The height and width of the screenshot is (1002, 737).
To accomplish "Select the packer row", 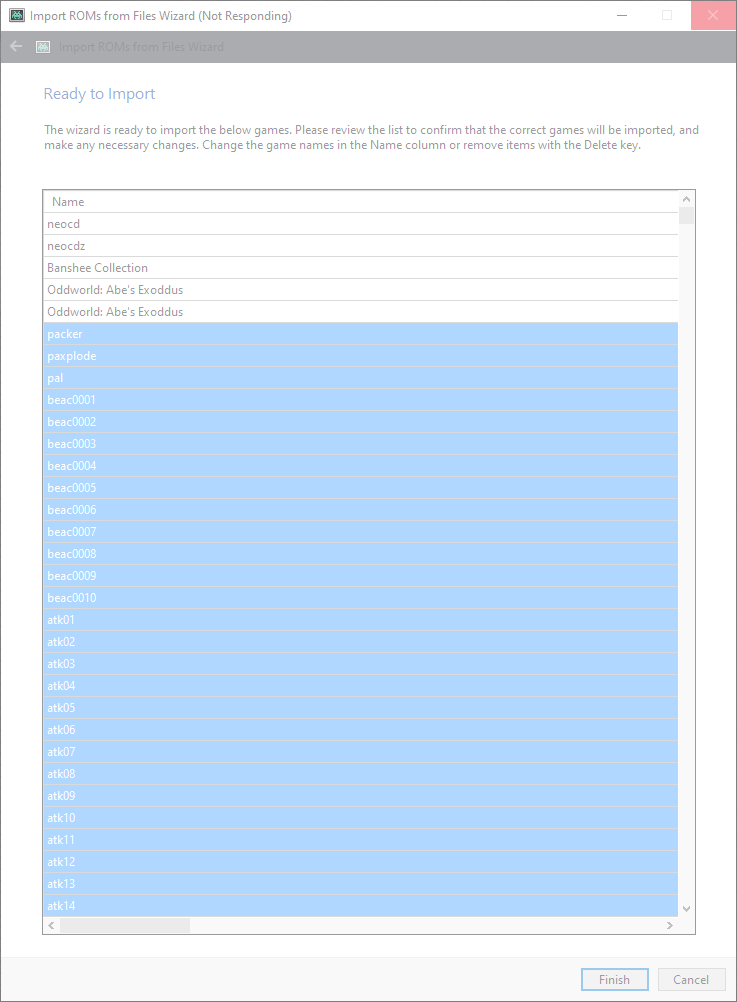I will (361, 334).
